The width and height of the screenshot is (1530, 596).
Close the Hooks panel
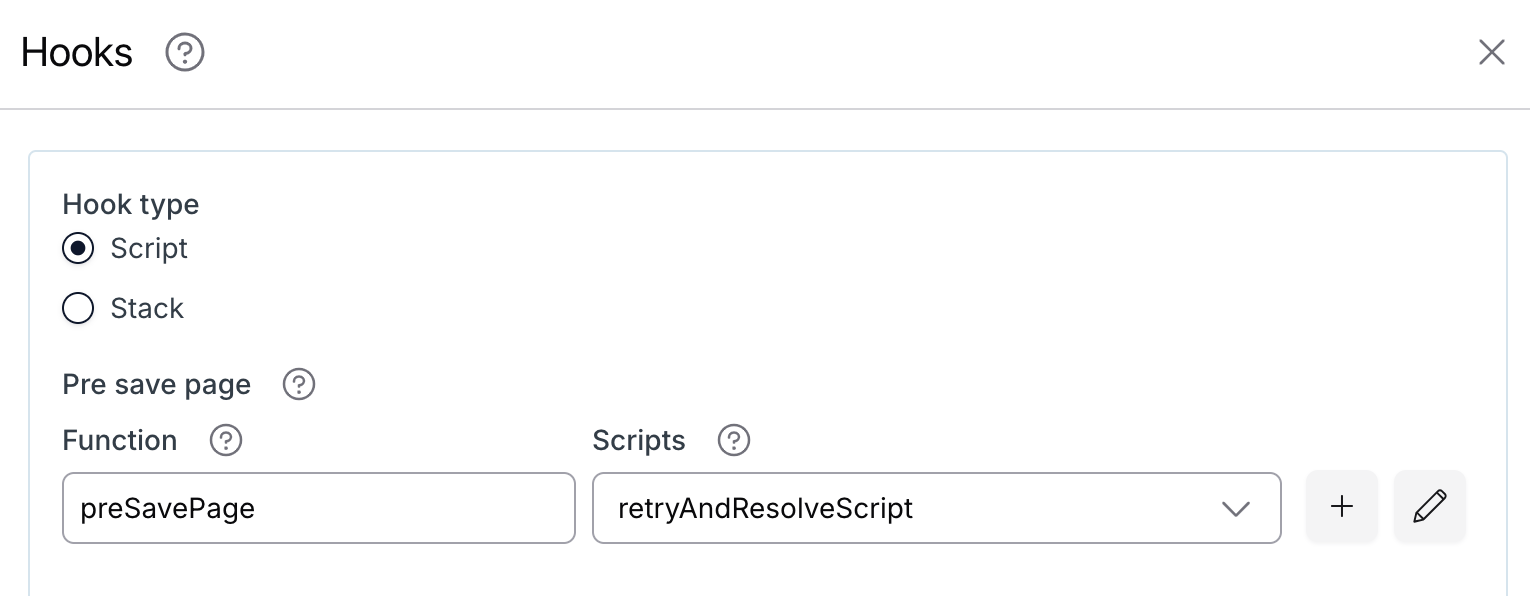click(x=1491, y=52)
